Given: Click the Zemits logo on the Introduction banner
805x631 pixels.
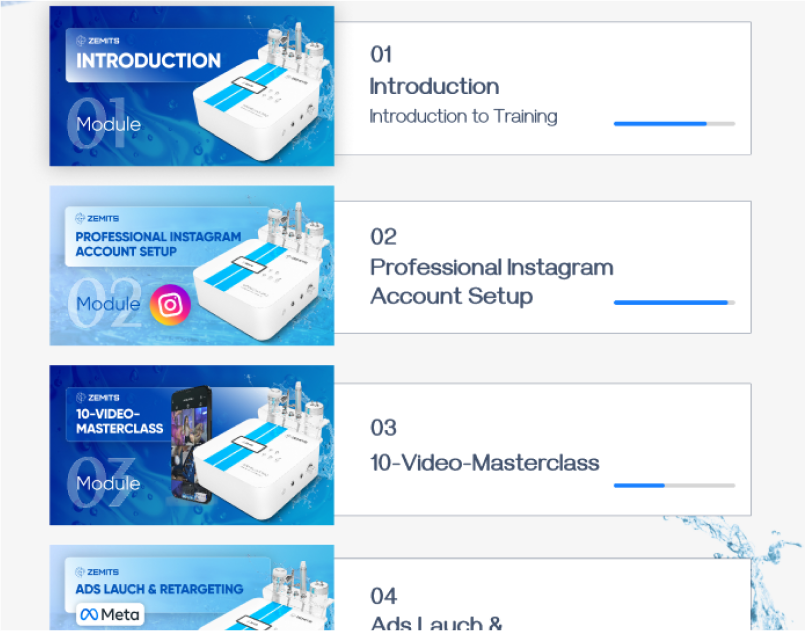Looking at the screenshot, I should click(x=98, y=41).
